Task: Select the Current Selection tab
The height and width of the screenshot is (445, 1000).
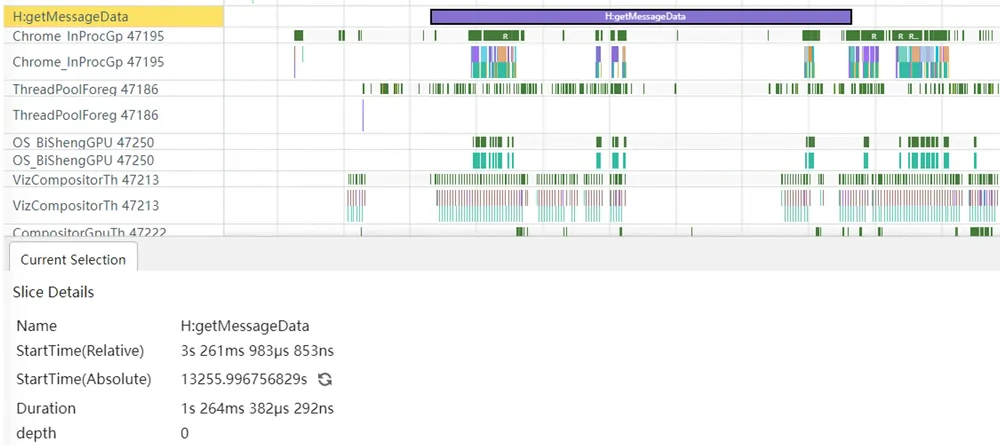Action: (73, 259)
